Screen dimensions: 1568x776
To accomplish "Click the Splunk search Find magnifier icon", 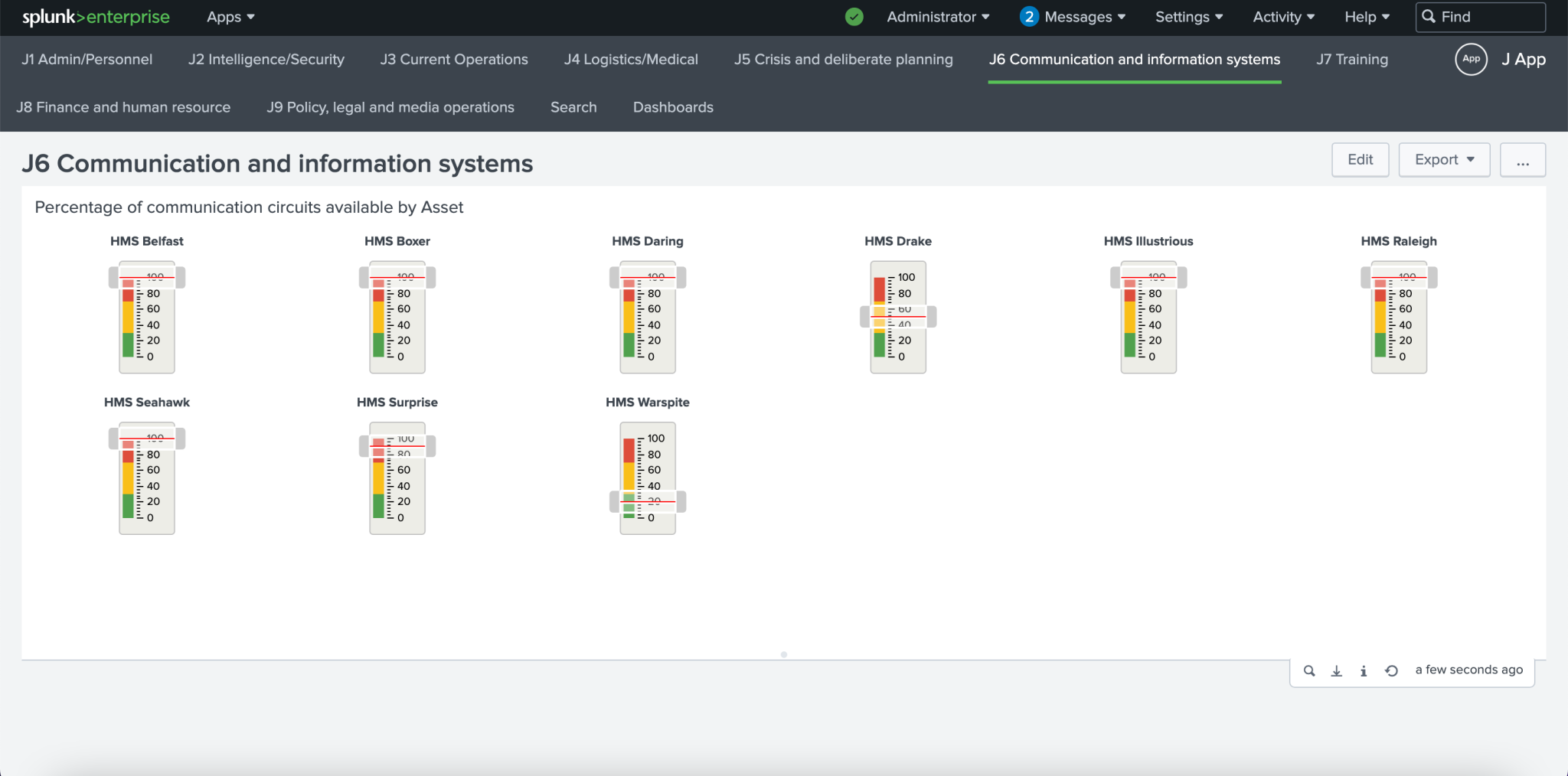I will tap(1429, 16).
